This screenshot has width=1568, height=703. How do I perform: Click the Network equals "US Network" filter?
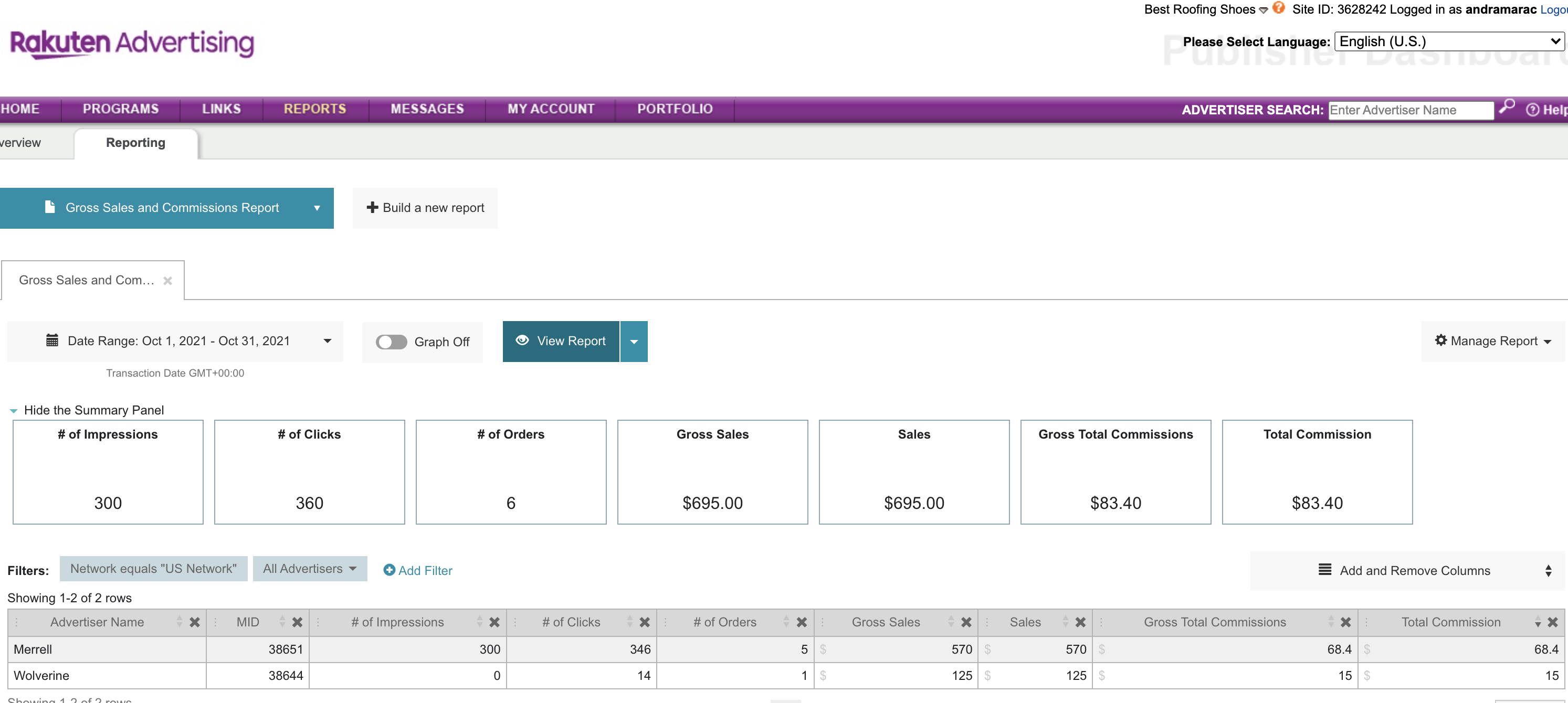coord(153,569)
